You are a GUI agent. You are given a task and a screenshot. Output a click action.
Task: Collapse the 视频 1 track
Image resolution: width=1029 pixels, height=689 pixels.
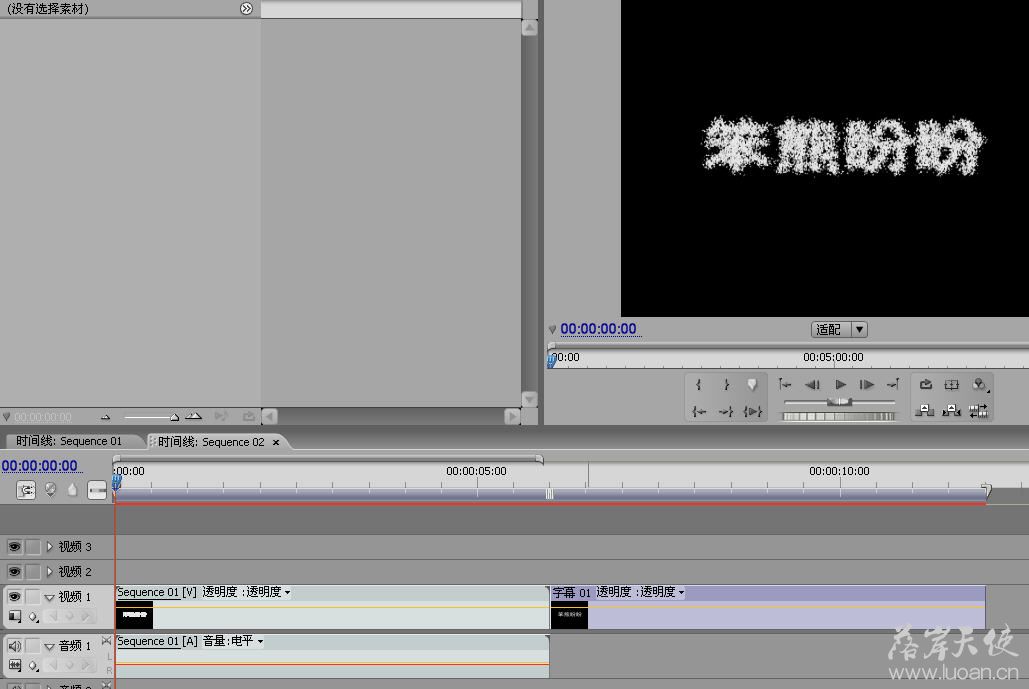pos(49,597)
